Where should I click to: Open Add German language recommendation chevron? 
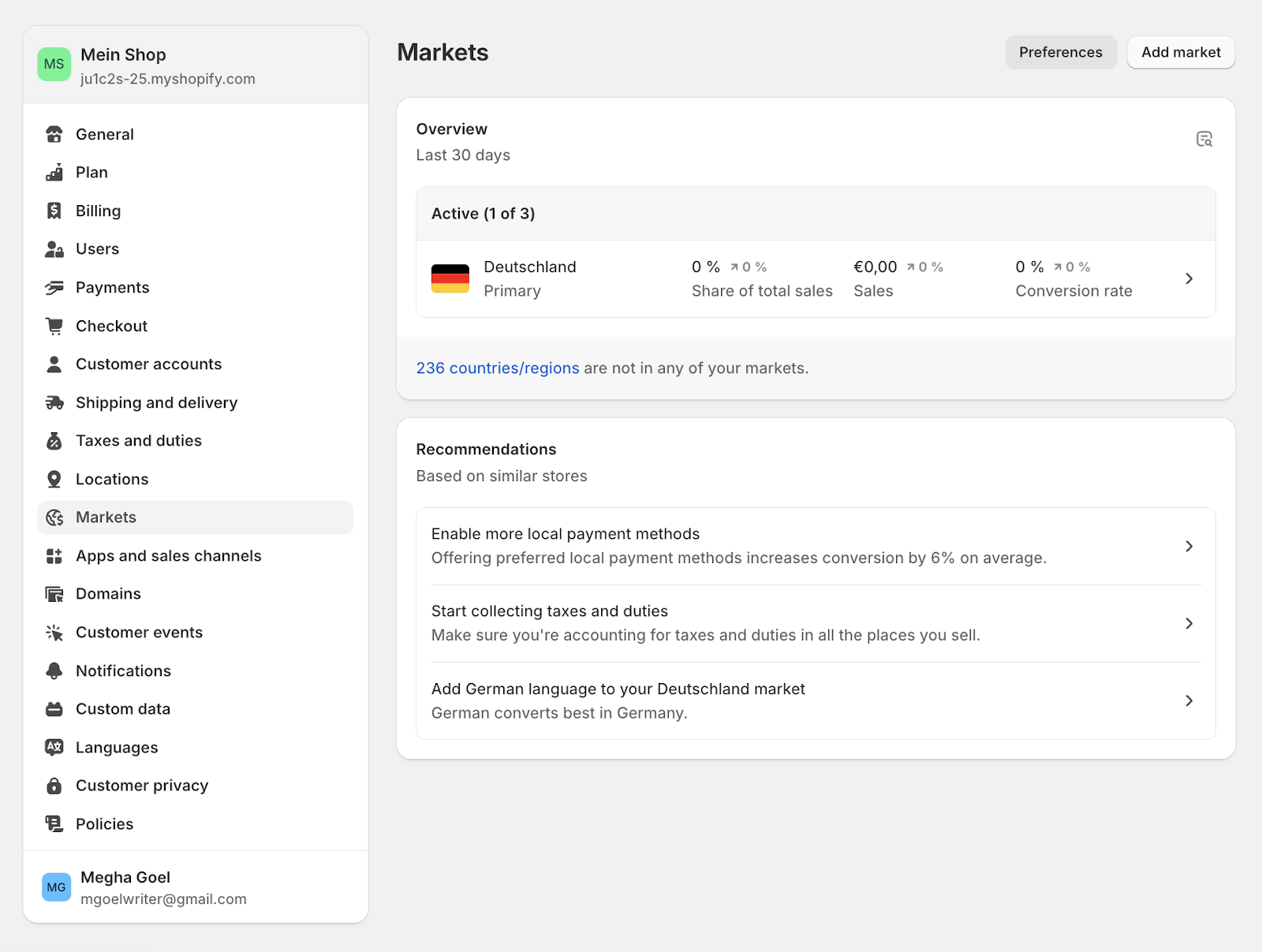point(1189,700)
